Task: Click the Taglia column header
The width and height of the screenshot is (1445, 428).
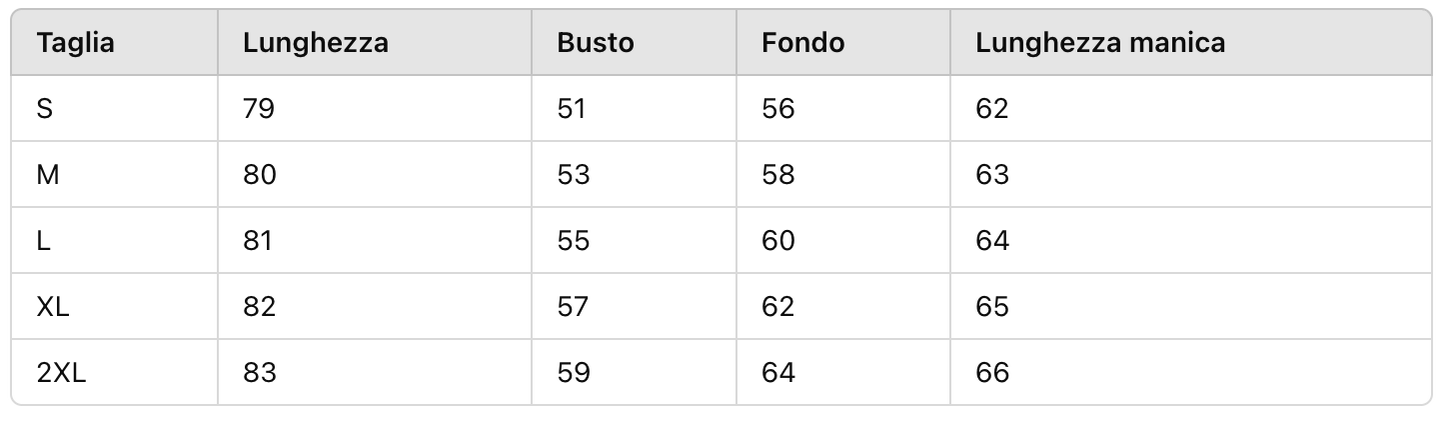Action: click(x=76, y=43)
